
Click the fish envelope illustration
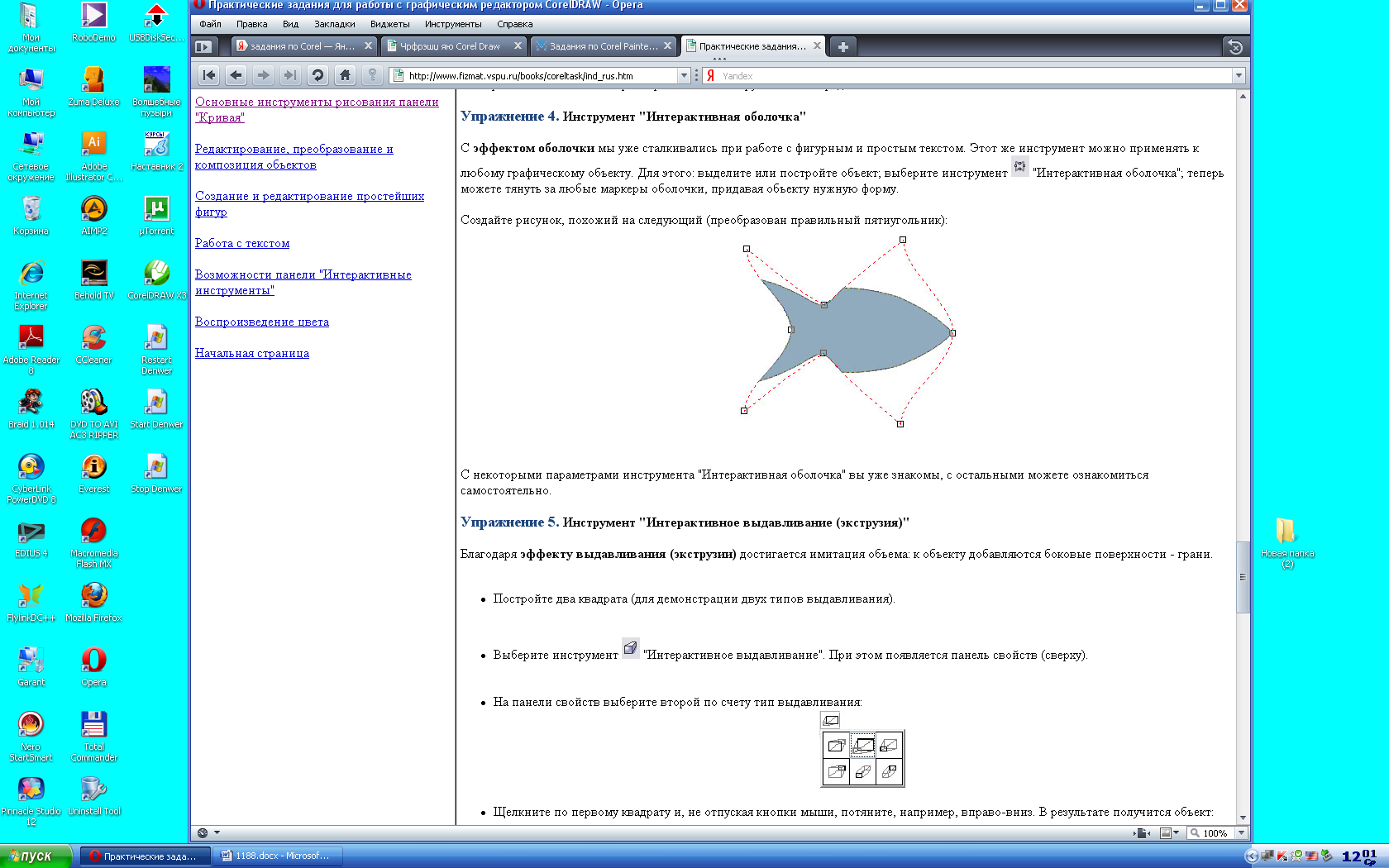tap(847, 331)
